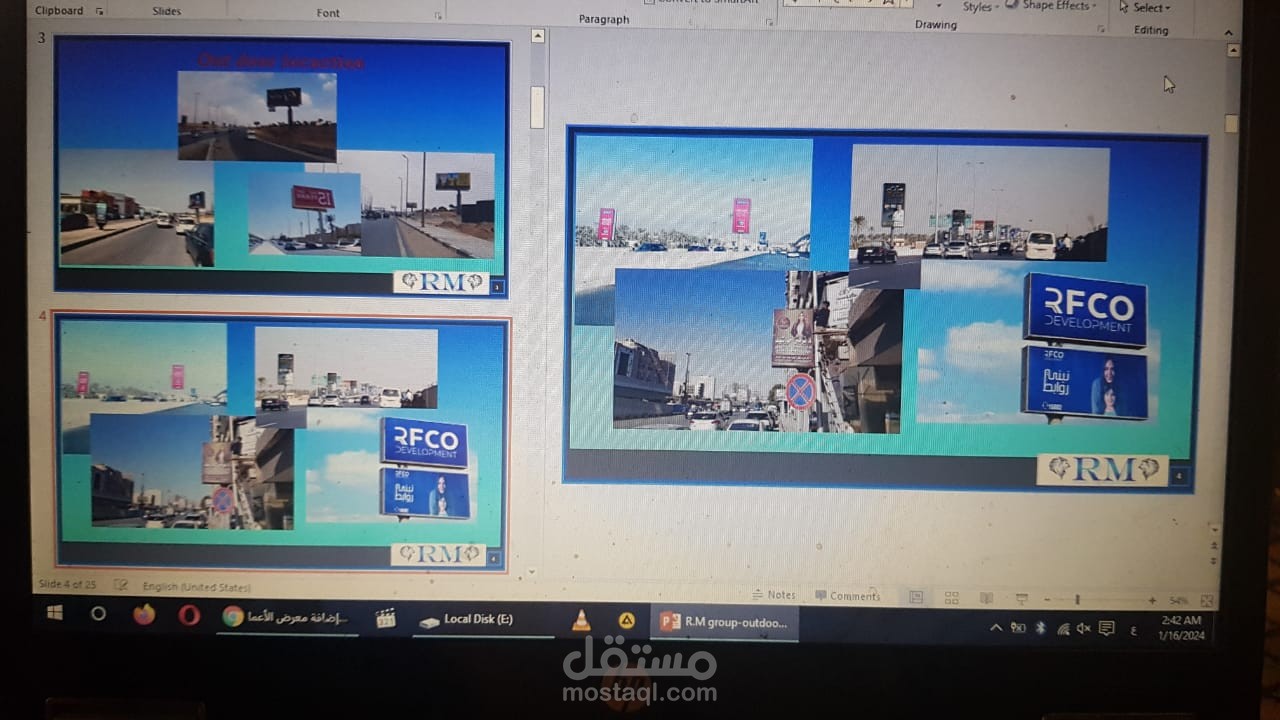1280x720 pixels.
Task: Go to previous slide double-arrow button
Action: tap(1214, 546)
